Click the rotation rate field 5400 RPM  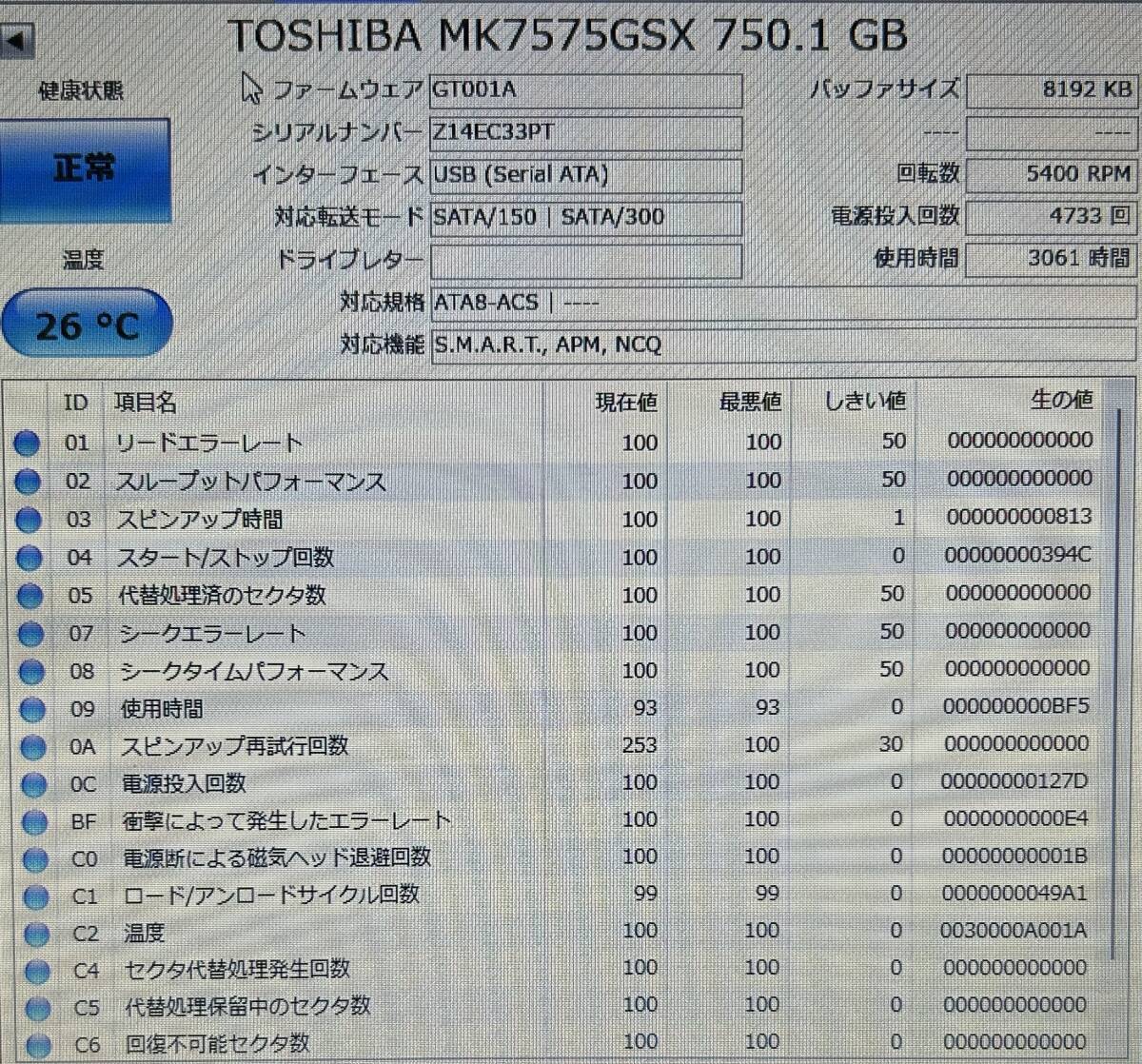(1052, 175)
